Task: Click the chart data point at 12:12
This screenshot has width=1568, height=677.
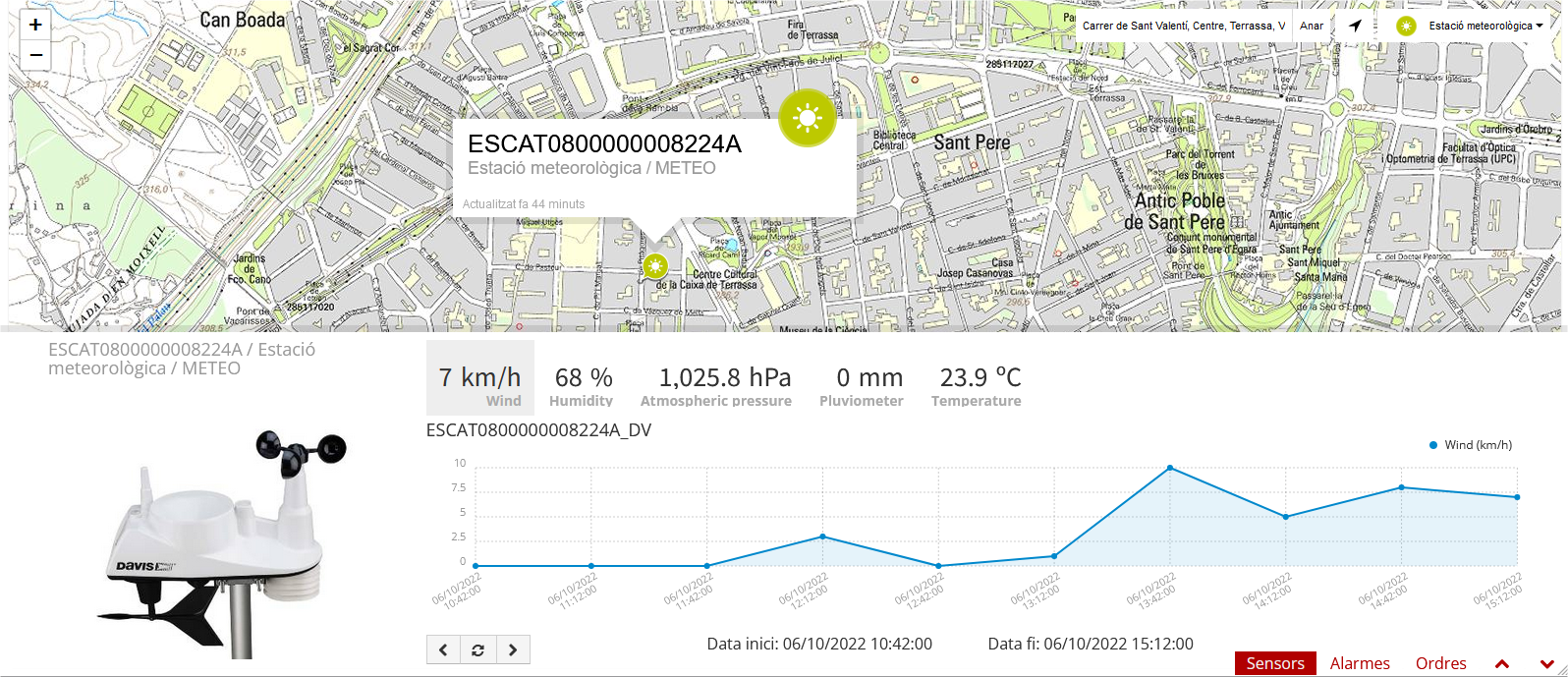Action: pos(822,536)
